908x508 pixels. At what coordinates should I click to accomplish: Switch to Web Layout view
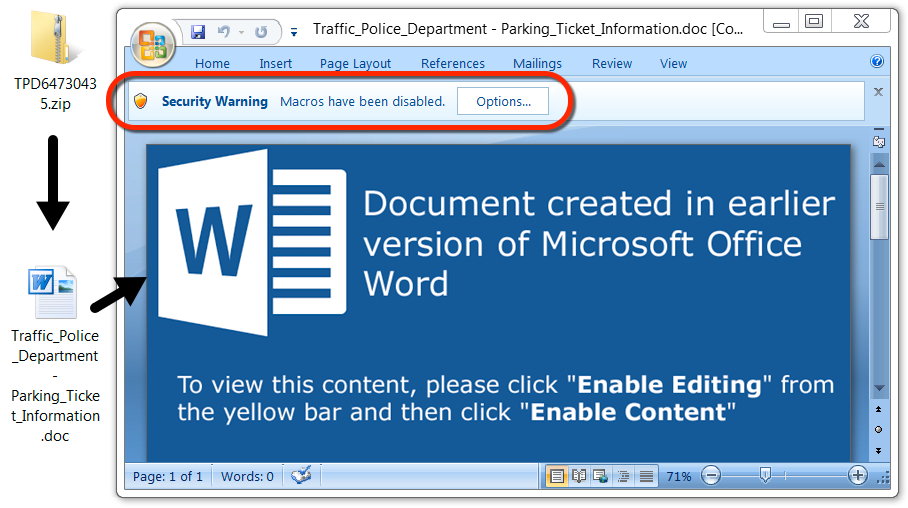601,477
